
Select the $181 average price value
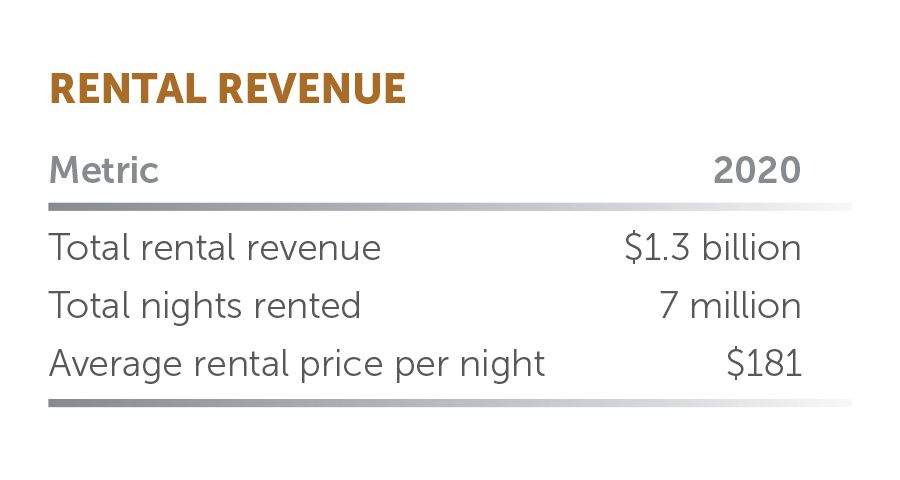point(764,363)
